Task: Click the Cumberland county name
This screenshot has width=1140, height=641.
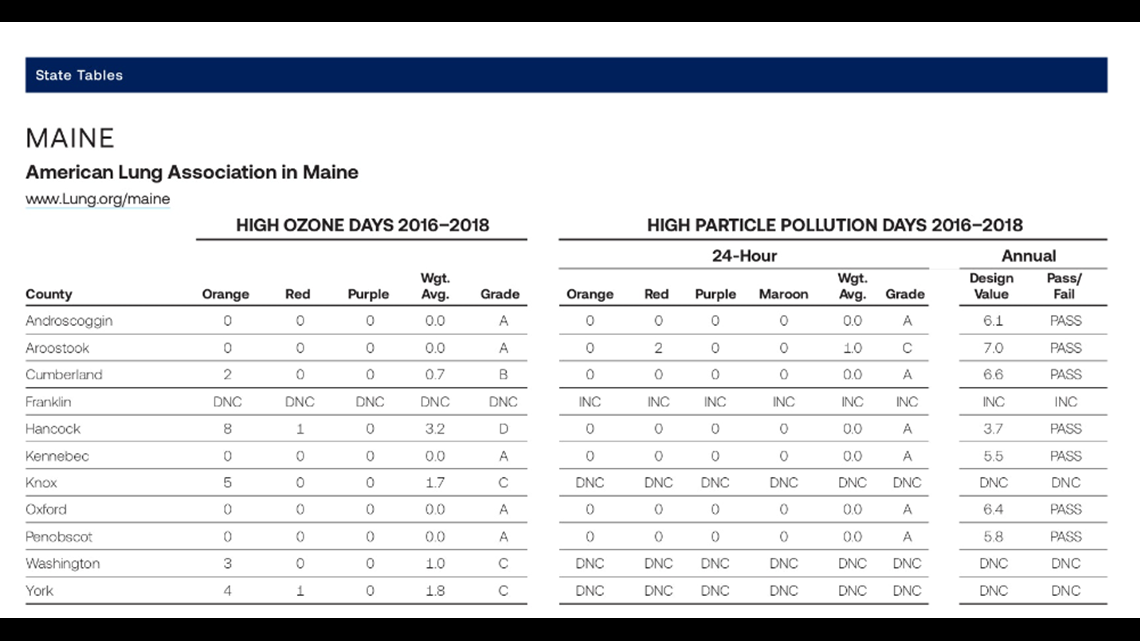Action: coord(64,374)
